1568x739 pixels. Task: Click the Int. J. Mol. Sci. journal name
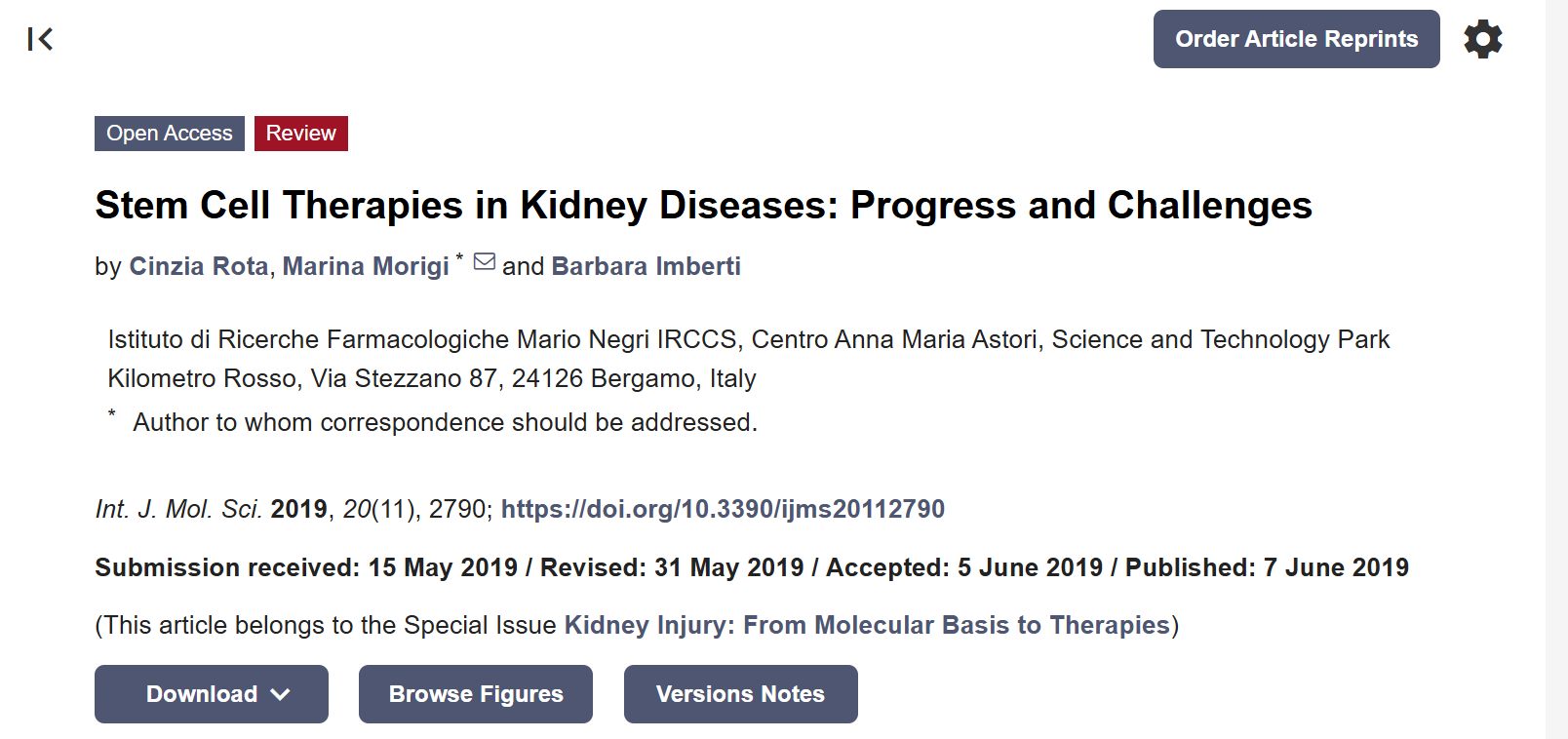point(178,509)
